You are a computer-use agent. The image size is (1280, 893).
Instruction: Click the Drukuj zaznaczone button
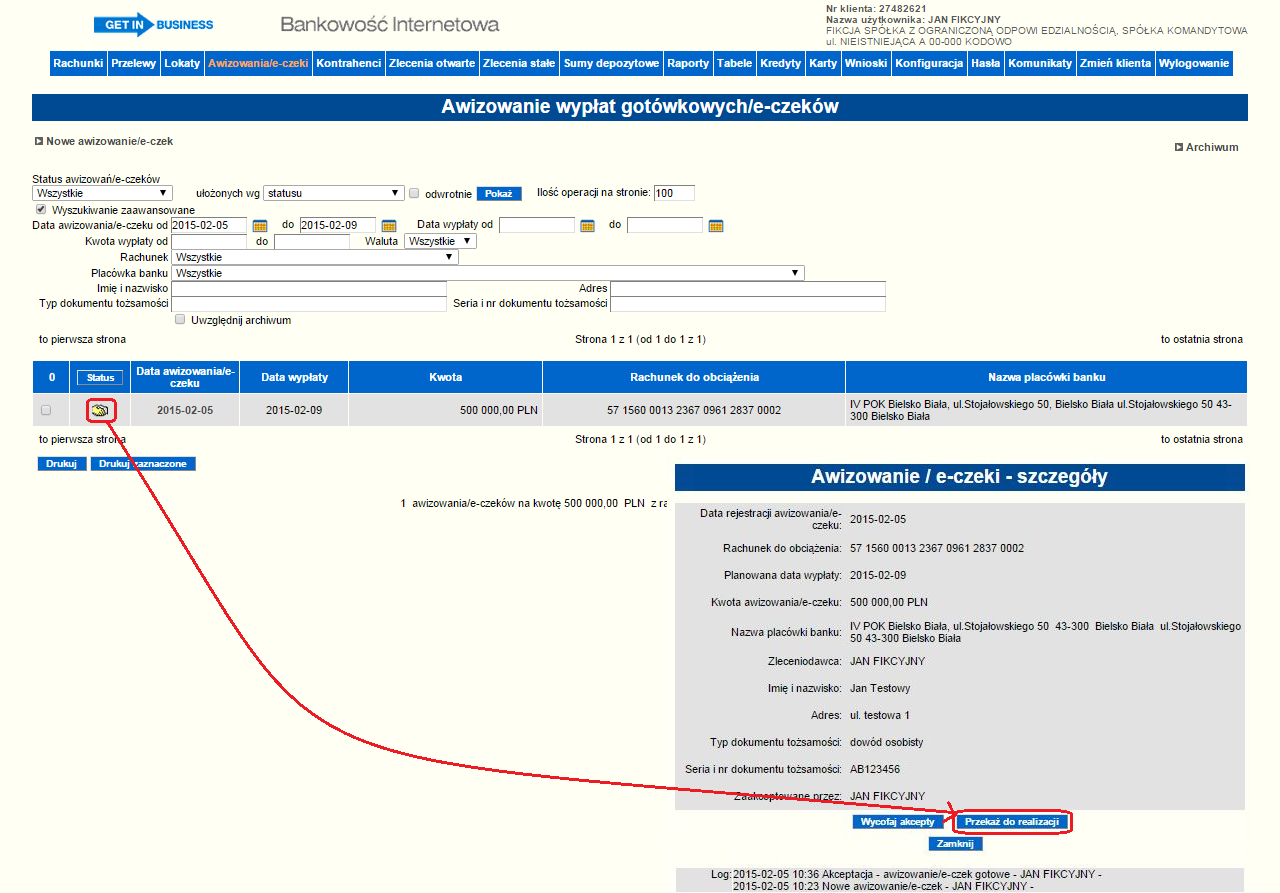click(x=143, y=464)
